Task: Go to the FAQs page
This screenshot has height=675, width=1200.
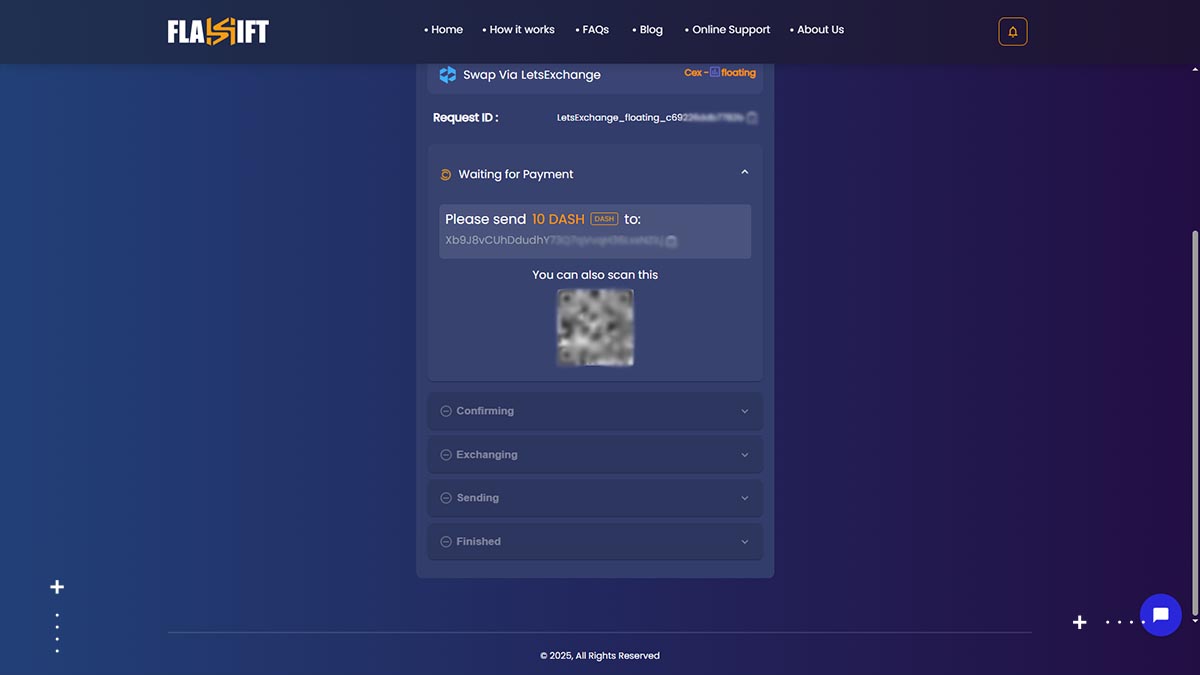Action: tap(595, 29)
